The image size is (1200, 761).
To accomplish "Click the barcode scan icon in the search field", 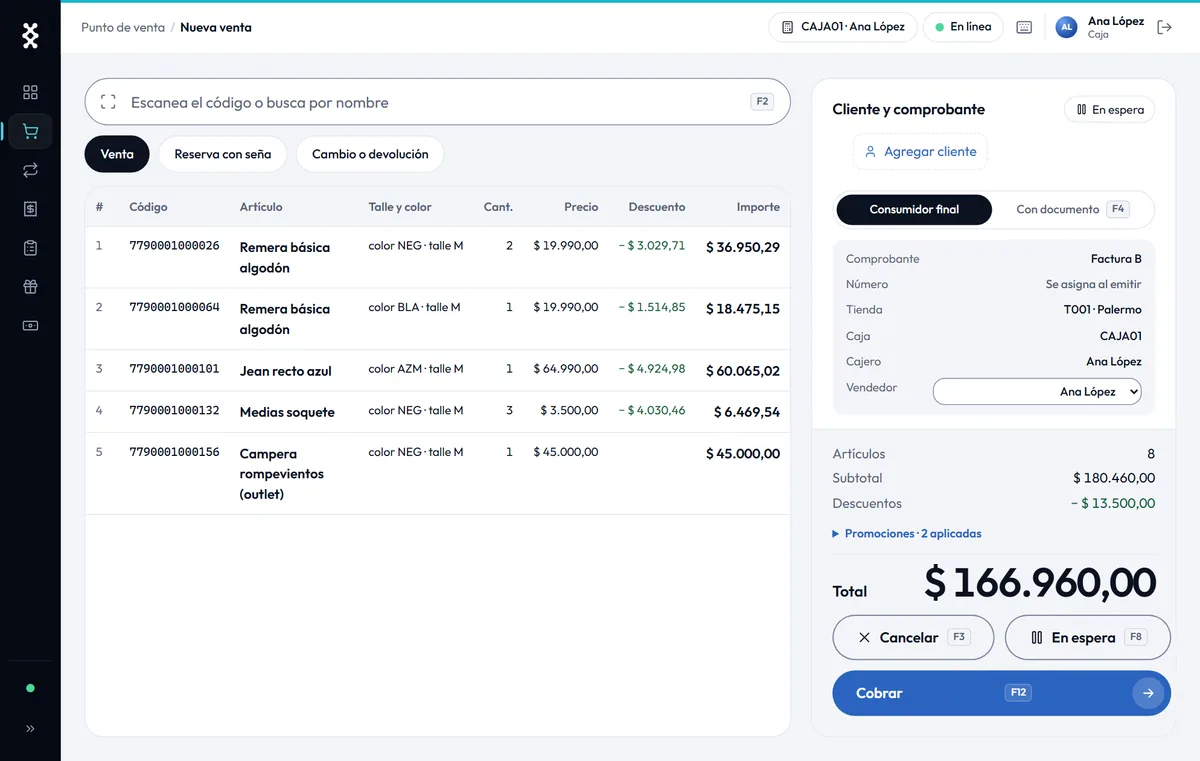I will [x=108, y=102].
